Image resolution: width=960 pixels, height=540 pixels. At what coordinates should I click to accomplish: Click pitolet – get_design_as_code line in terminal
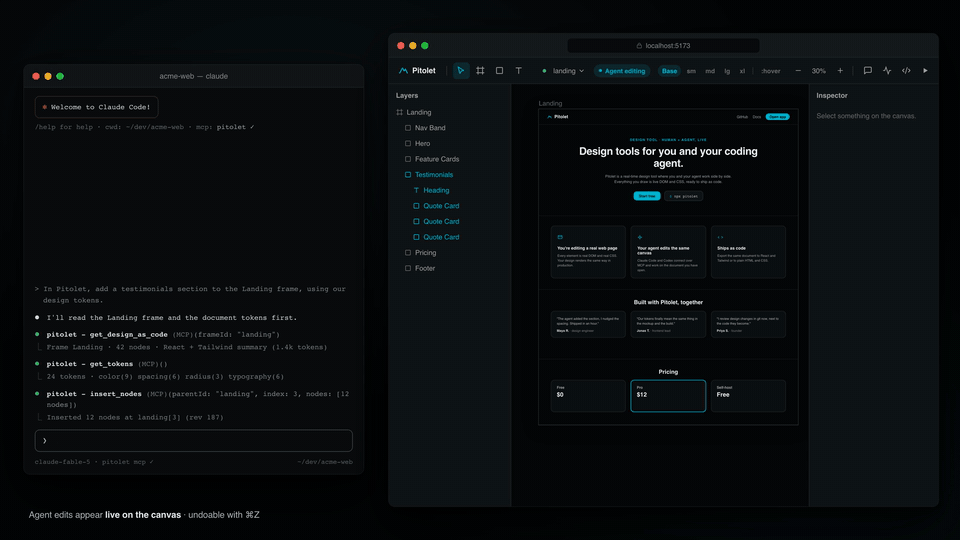163,334
